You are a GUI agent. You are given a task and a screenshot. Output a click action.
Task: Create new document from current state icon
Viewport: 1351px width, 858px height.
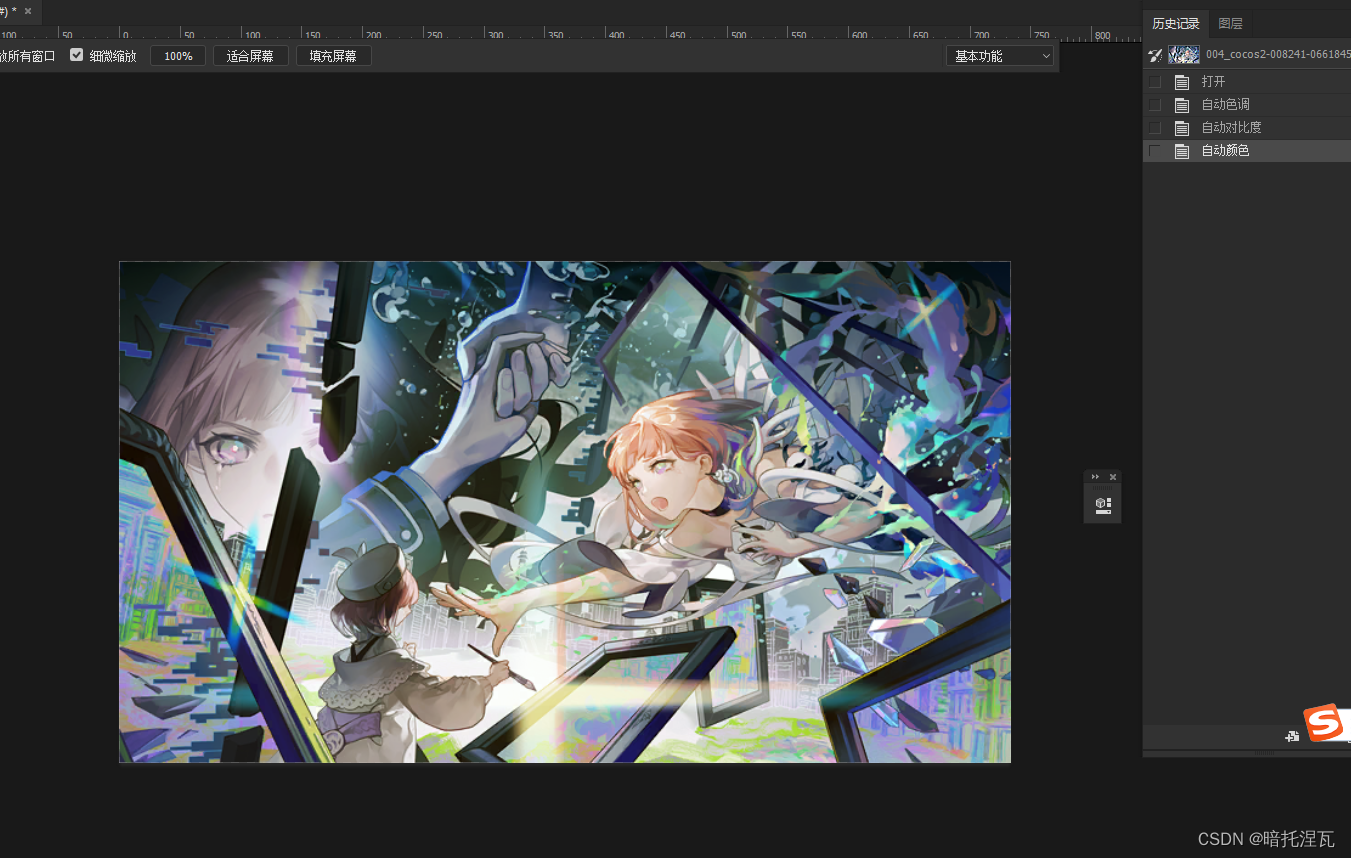[x=1292, y=736]
